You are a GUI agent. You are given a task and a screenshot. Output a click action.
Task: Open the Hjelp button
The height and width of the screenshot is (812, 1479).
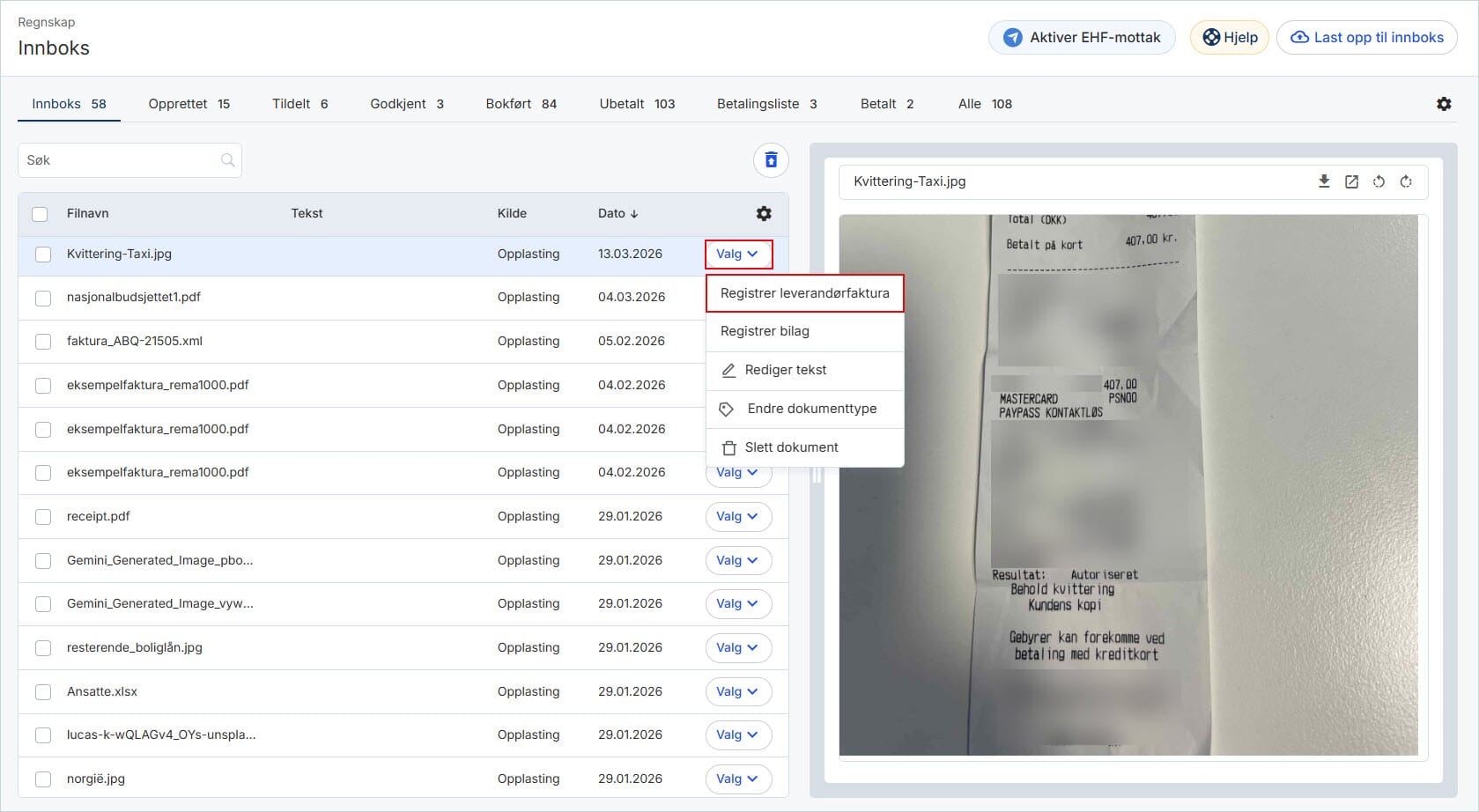coord(1230,37)
